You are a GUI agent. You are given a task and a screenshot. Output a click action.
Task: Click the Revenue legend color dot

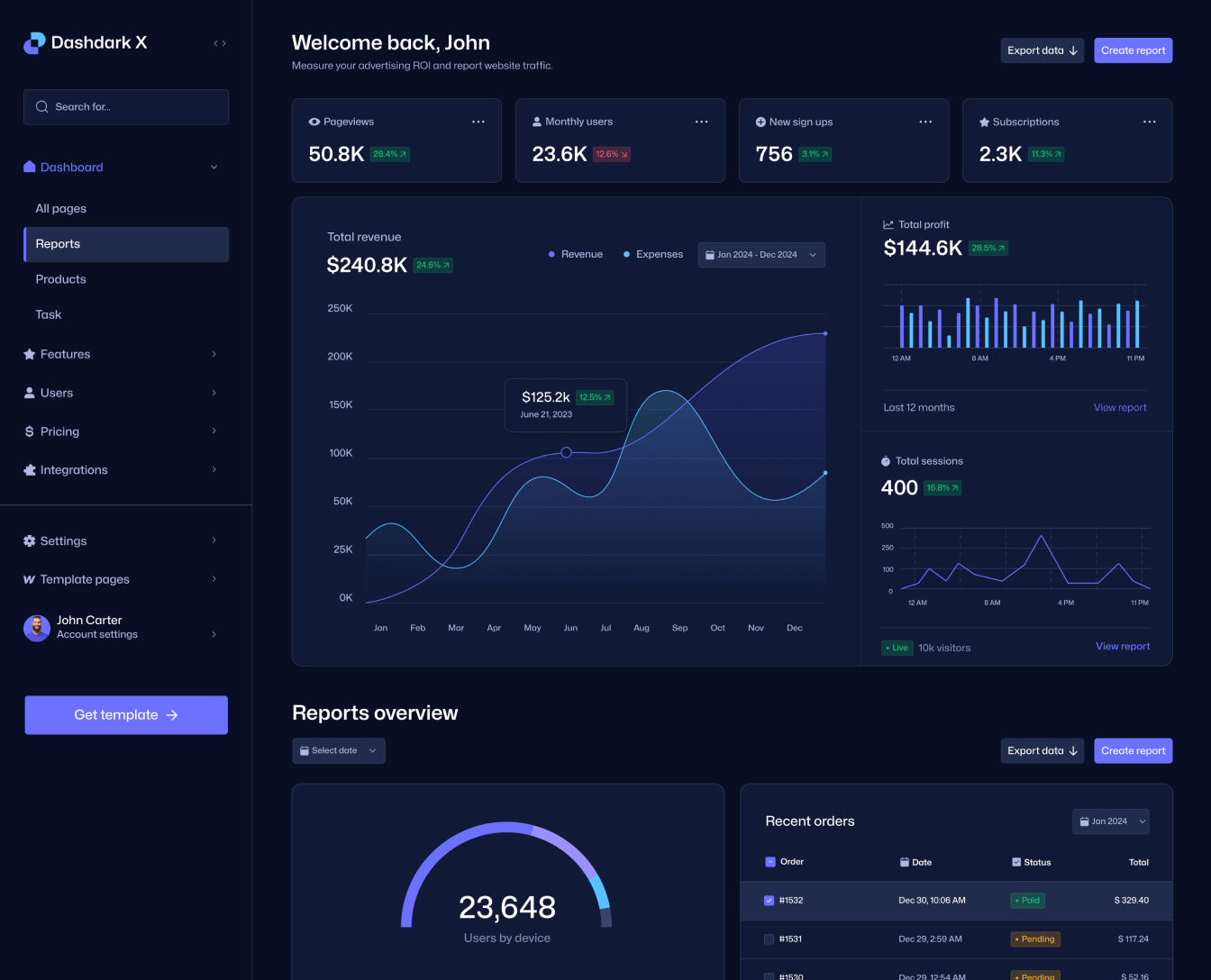551,254
